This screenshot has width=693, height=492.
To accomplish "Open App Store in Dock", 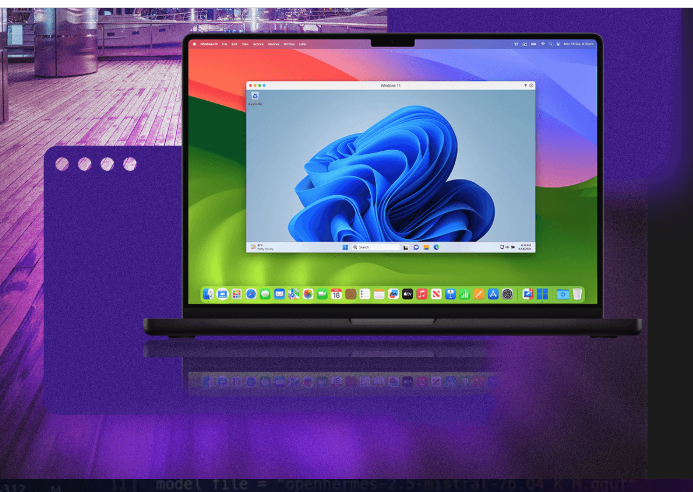I will point(493,294).
